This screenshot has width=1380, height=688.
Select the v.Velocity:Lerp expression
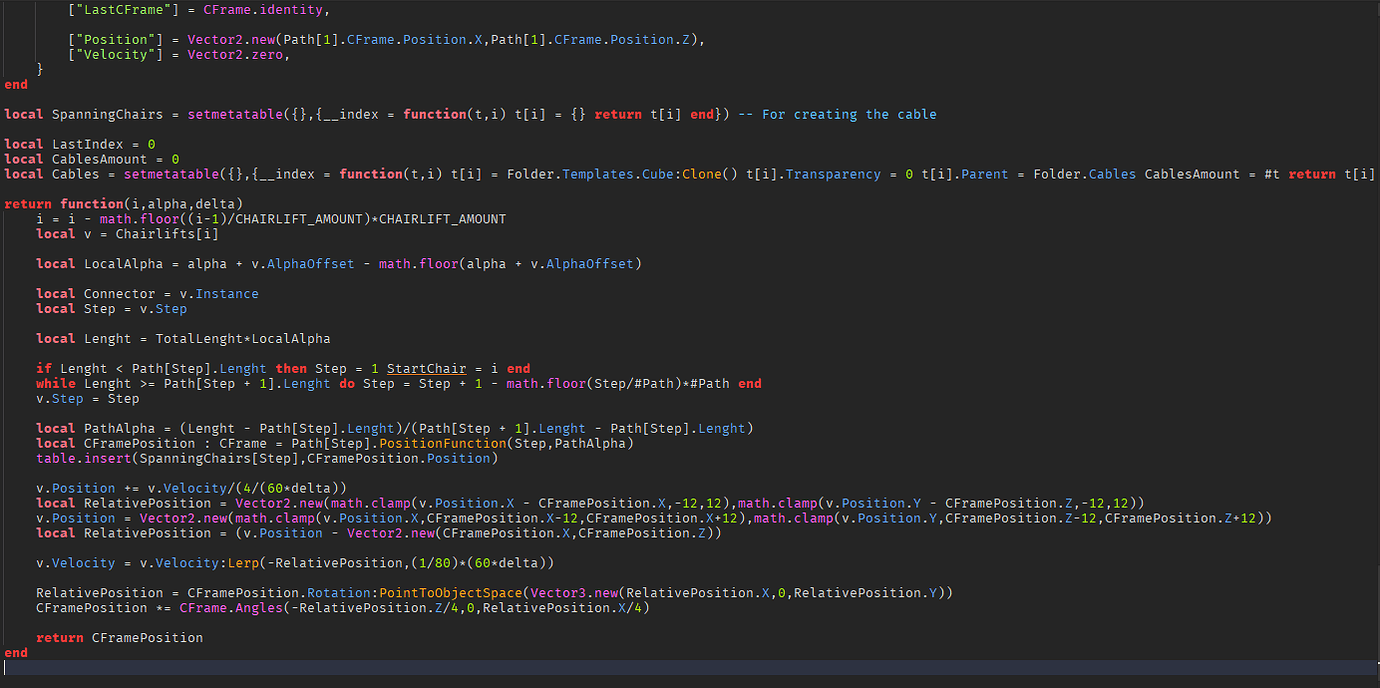coord(200,562)
